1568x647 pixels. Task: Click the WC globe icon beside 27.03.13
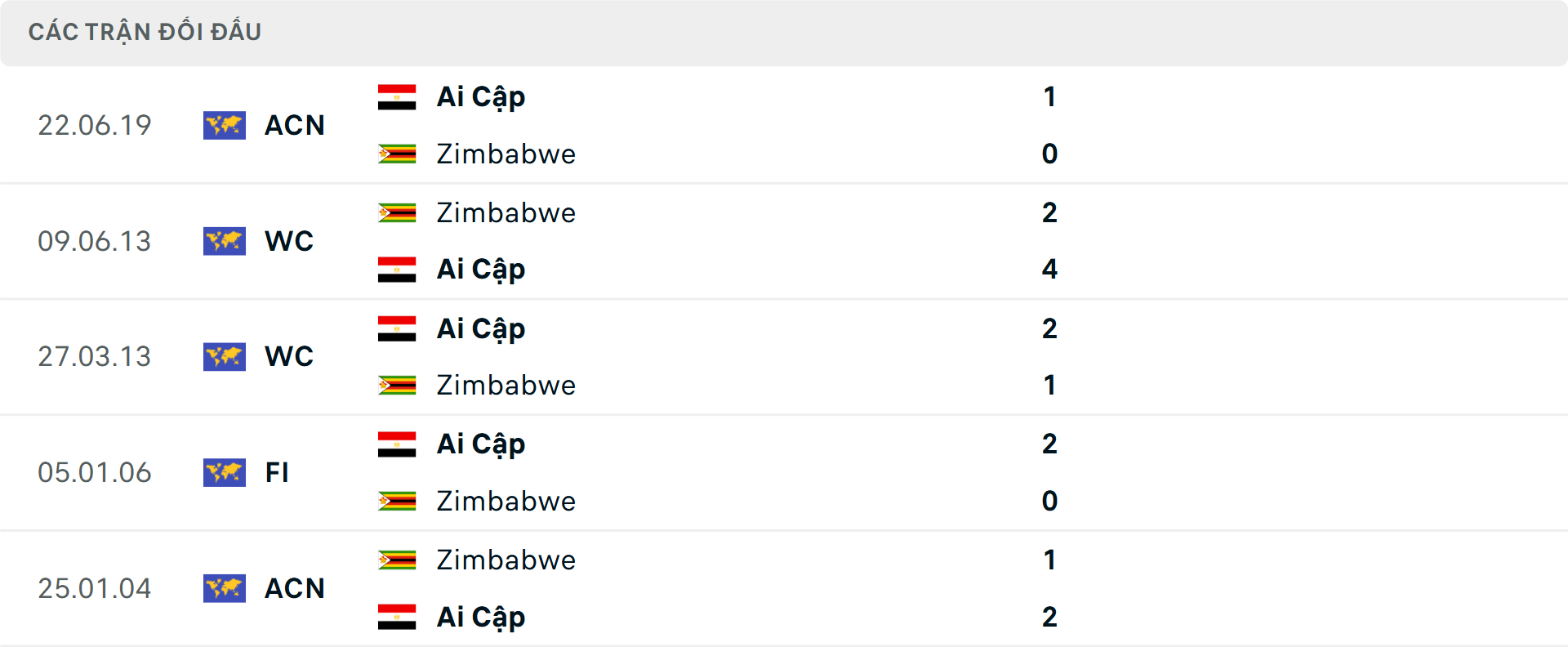click(x=225, y=356)
